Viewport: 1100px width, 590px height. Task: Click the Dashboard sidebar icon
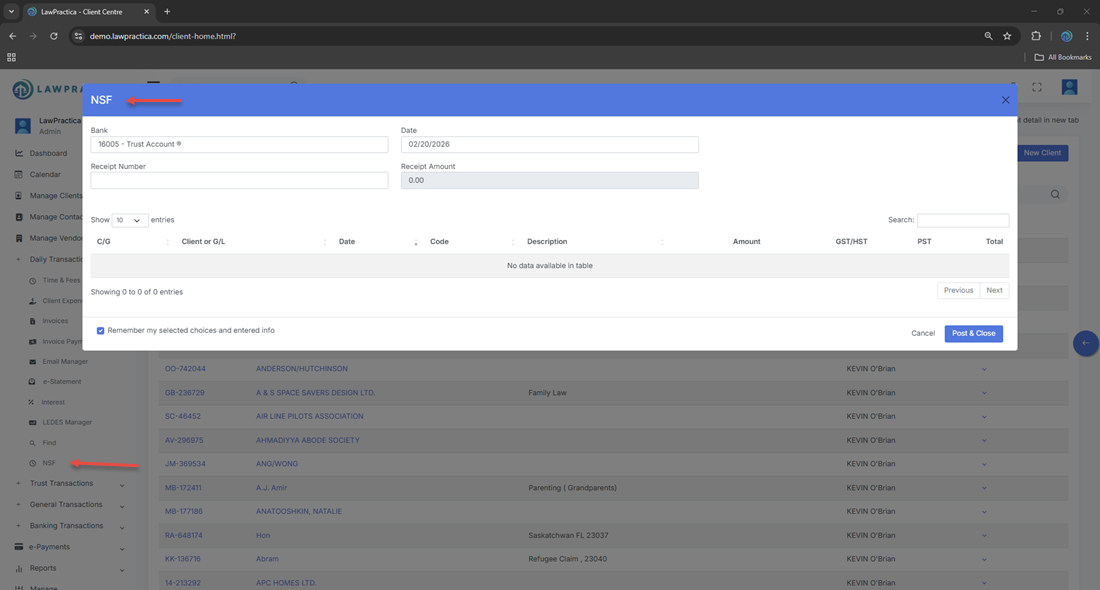coord(19,153)
